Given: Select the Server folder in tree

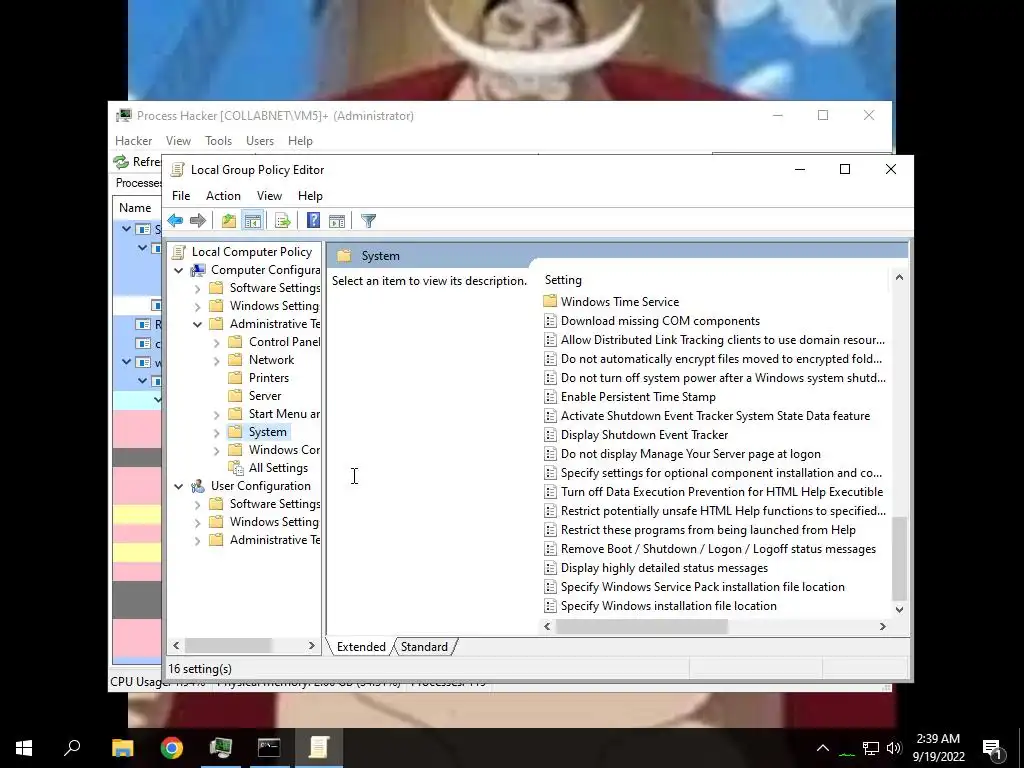Looking at the screenshot, I should (x=264, y=396).
